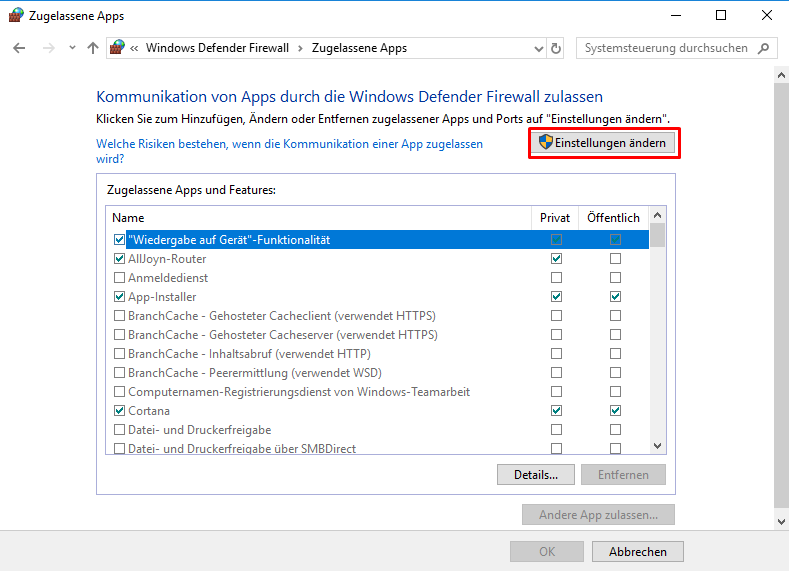Minimize the Zugelassene Apps window

point(676,16)
